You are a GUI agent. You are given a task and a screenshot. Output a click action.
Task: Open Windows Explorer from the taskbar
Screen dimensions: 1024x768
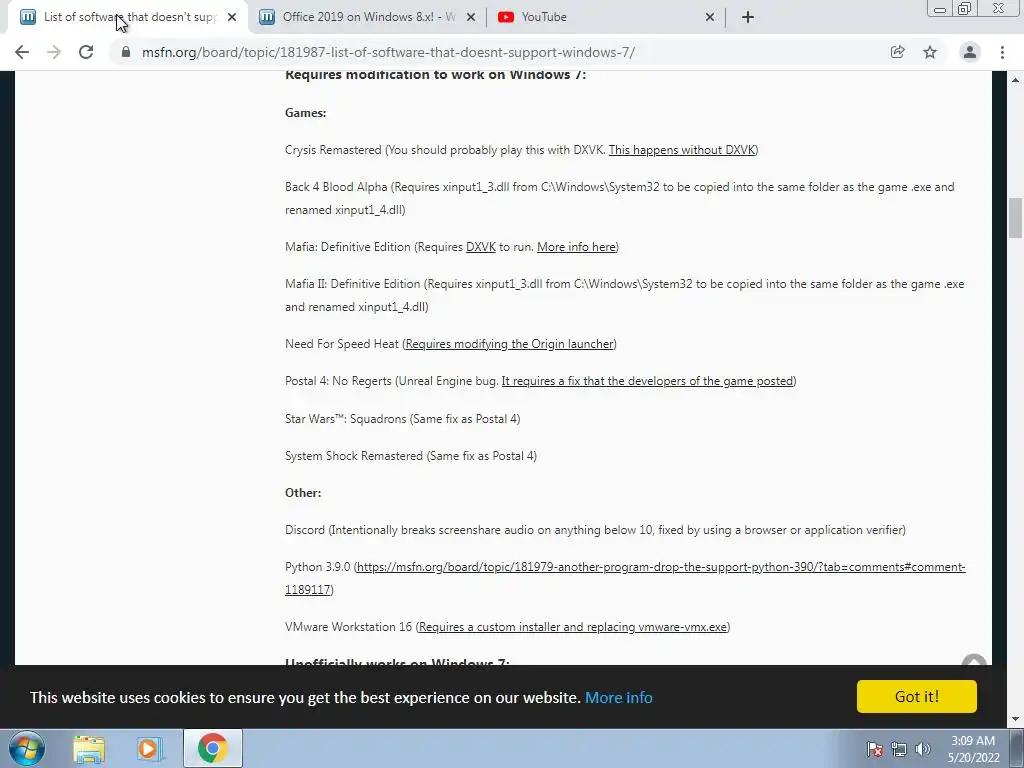coord(89,749)
